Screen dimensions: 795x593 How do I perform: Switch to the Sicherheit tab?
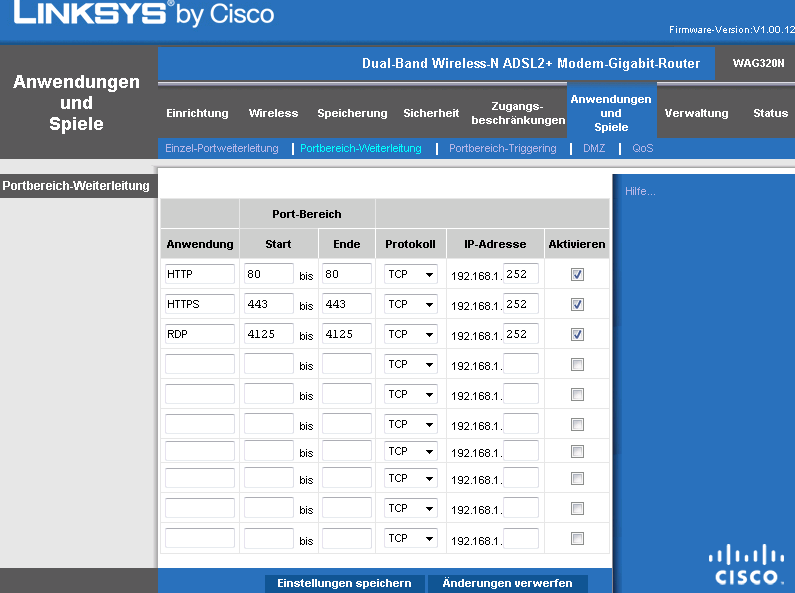431,113
